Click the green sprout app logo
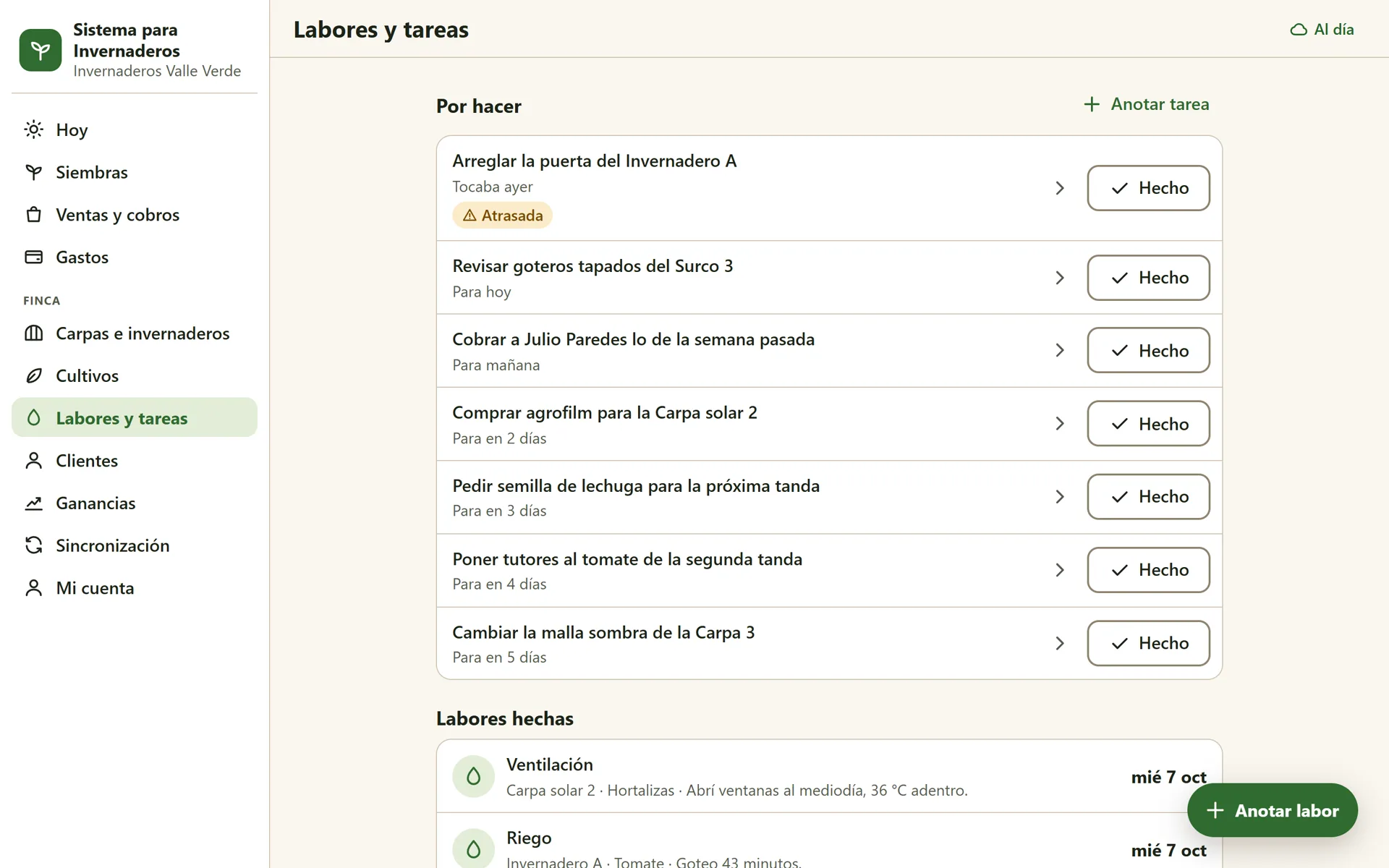 tap(41, 50)
